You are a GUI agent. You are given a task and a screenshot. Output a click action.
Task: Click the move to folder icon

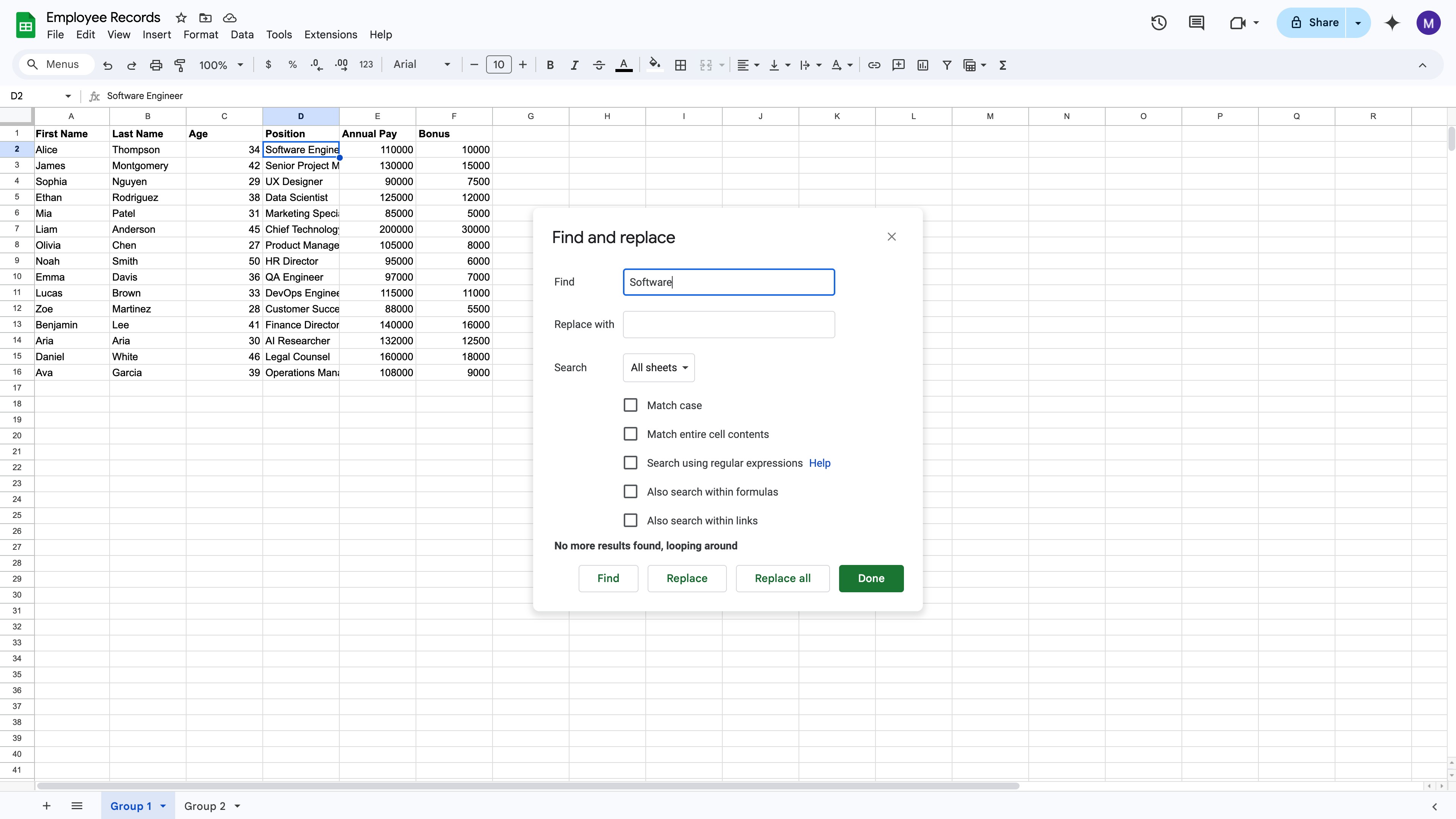(x=205, y=17)
